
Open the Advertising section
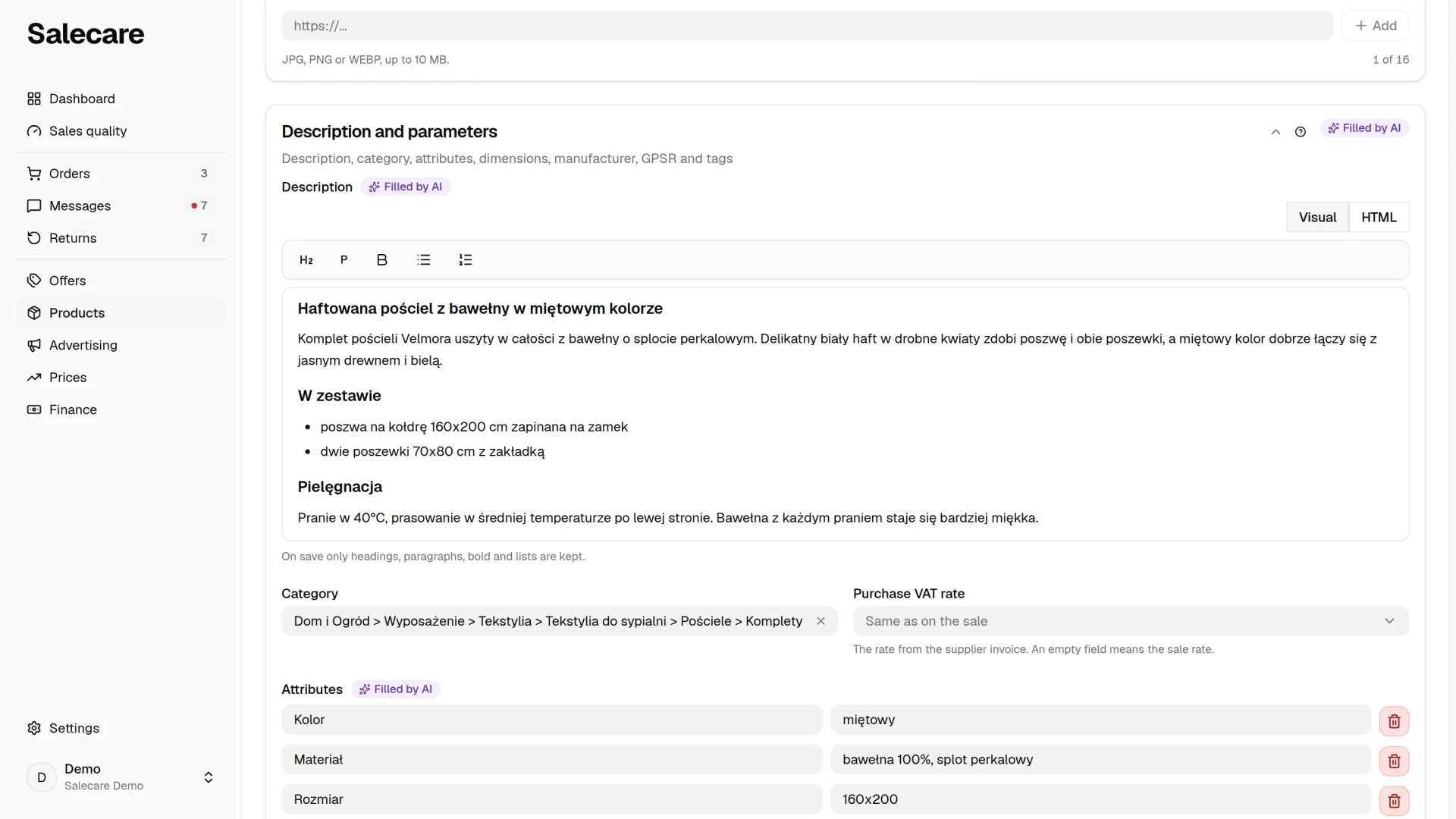pos(121,345)
